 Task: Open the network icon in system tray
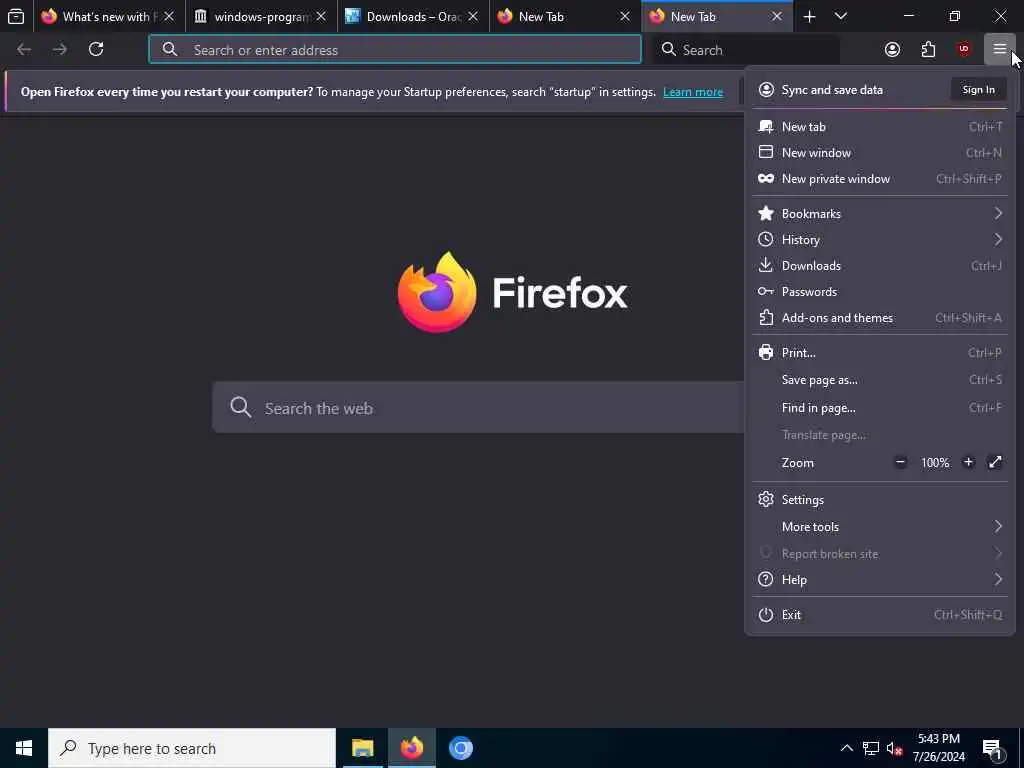[871, 748]
